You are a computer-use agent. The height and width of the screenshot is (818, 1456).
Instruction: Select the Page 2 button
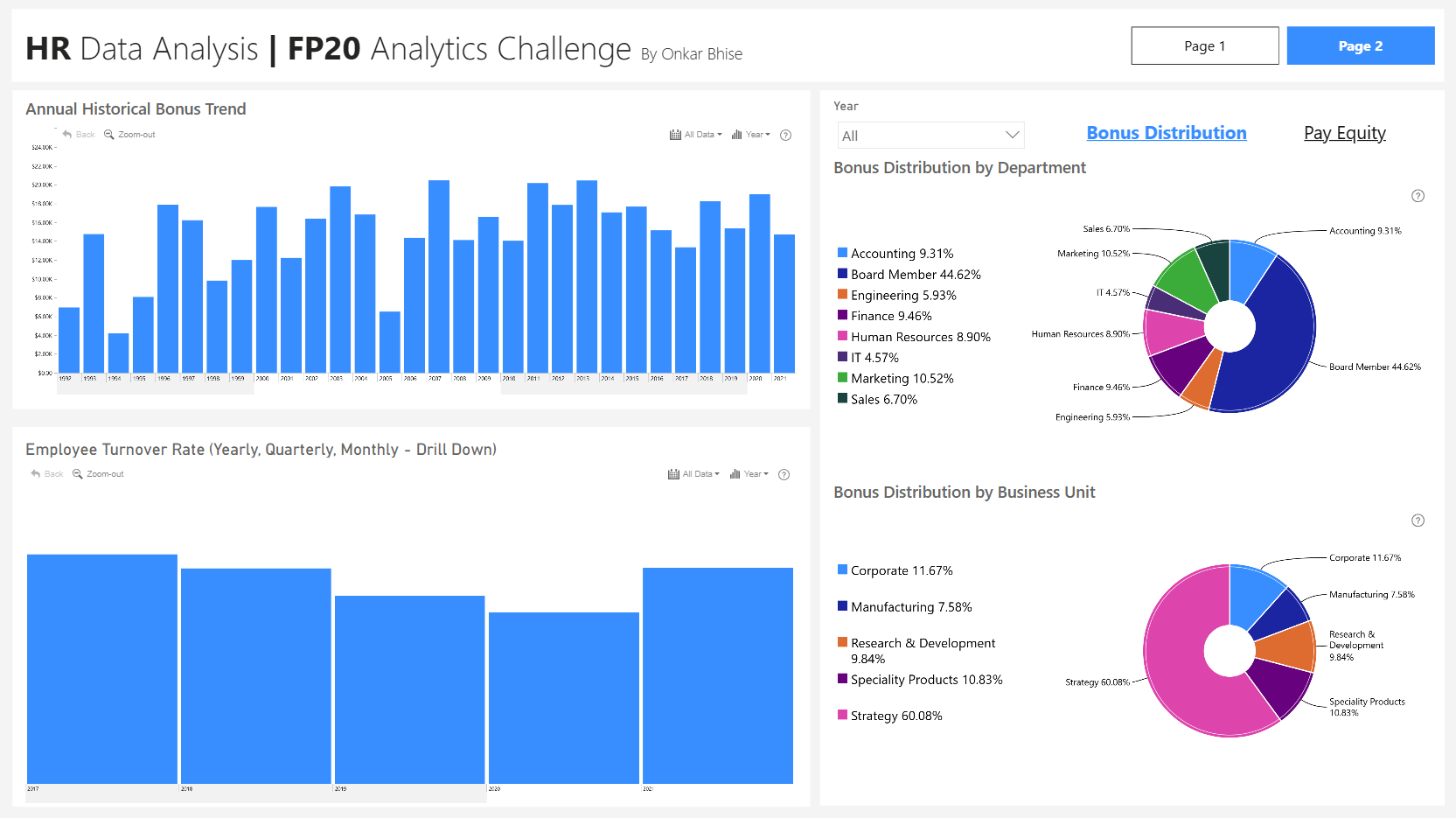point(1361,45)
